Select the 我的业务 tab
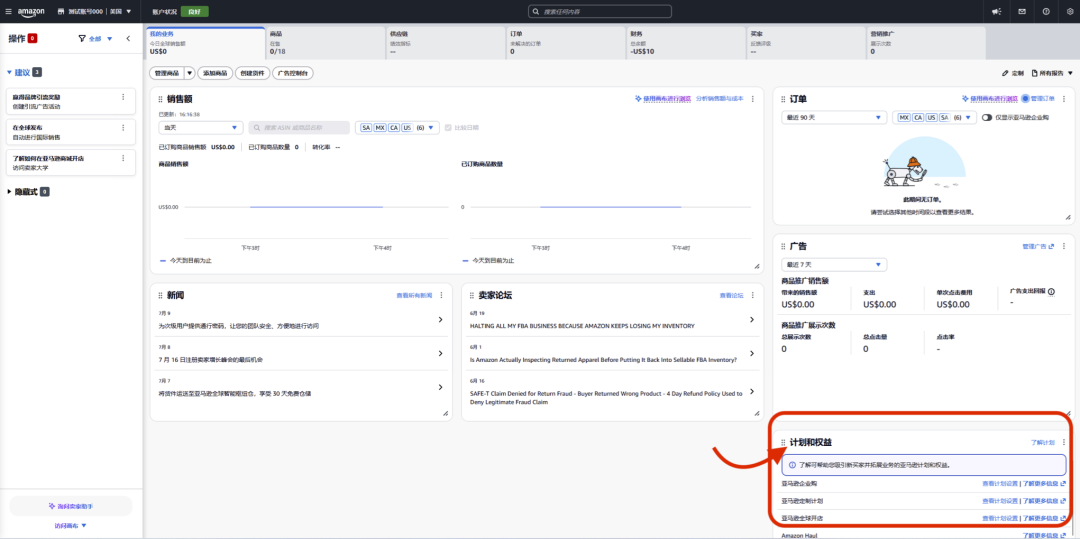Viewport: 1080px width, 539px height. 206,43
